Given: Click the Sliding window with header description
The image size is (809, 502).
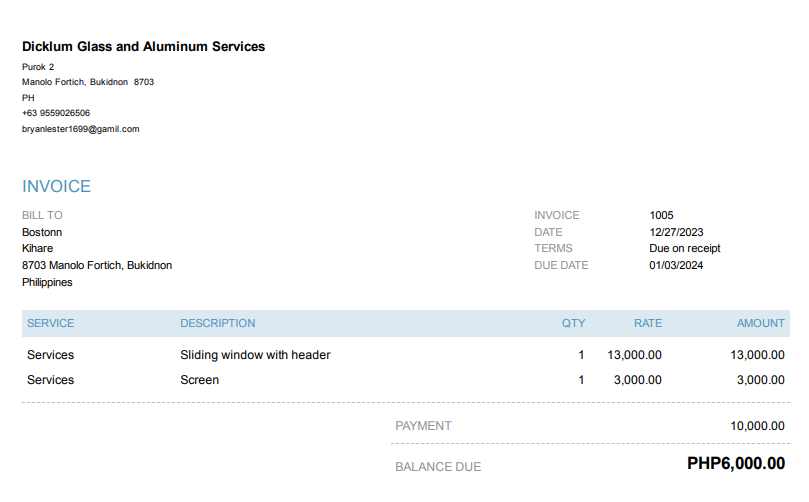Looking at the screenshot, I should (255, 355).
